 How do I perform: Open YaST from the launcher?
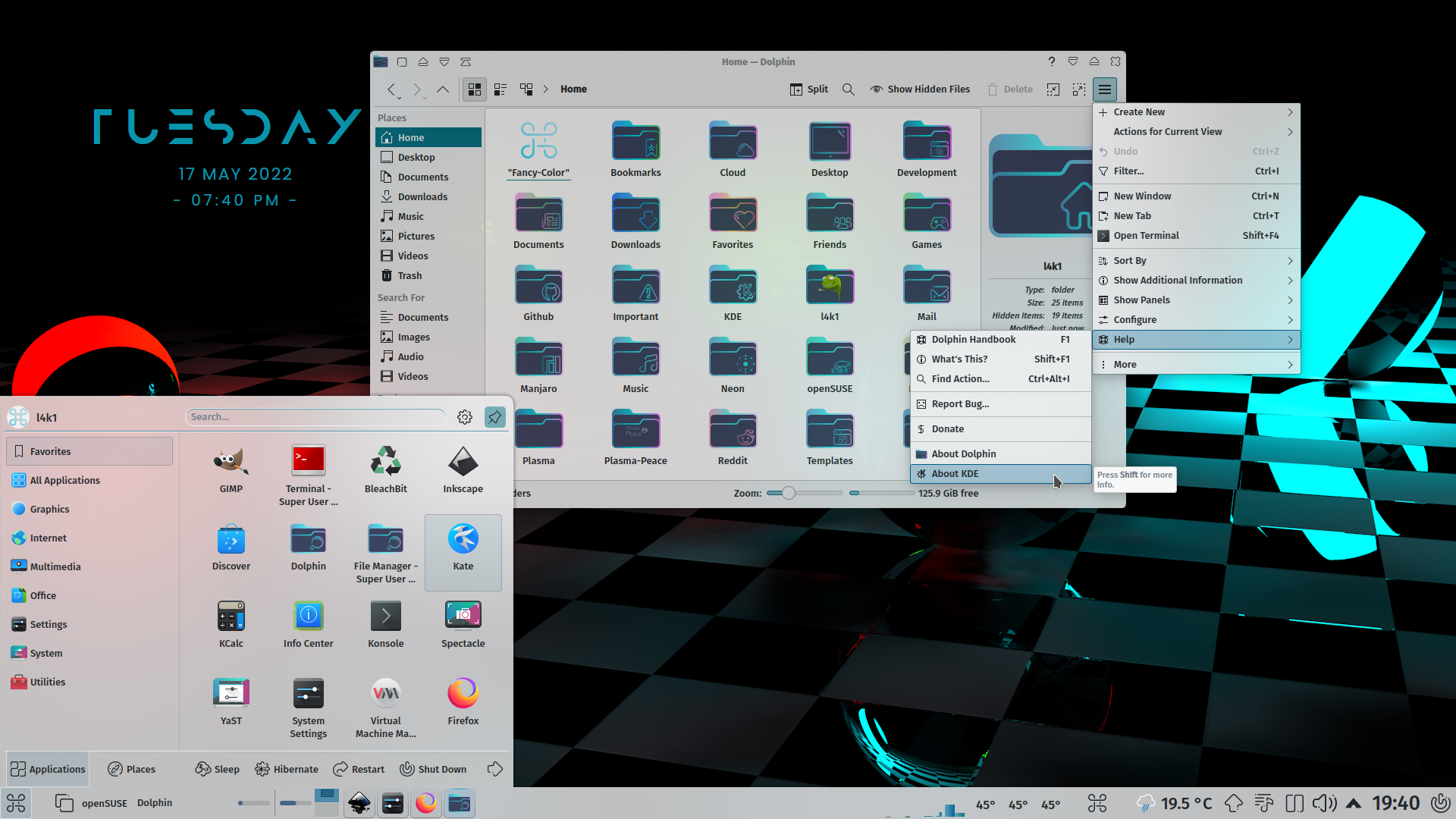pos(231,703)
